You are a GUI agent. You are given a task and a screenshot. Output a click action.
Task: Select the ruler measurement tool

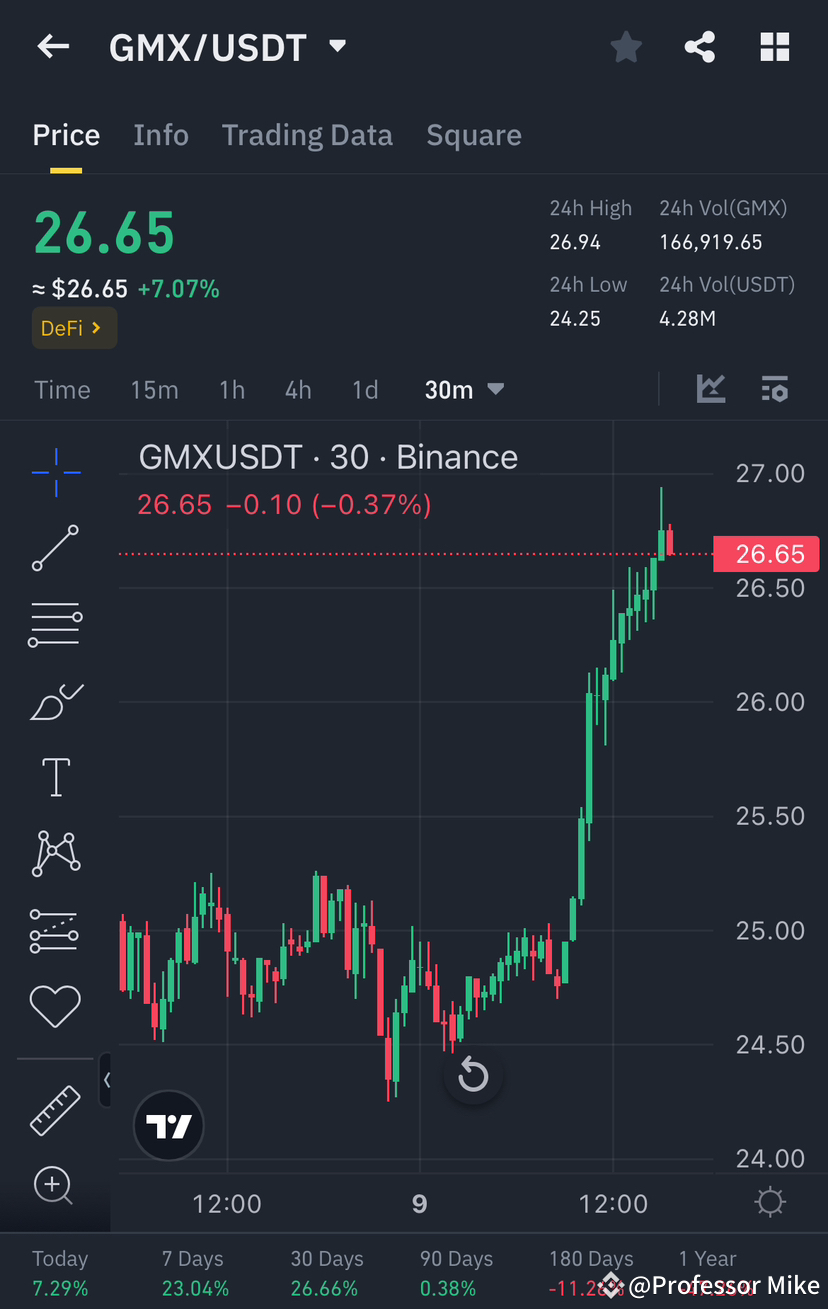[x=55, y=1110]
